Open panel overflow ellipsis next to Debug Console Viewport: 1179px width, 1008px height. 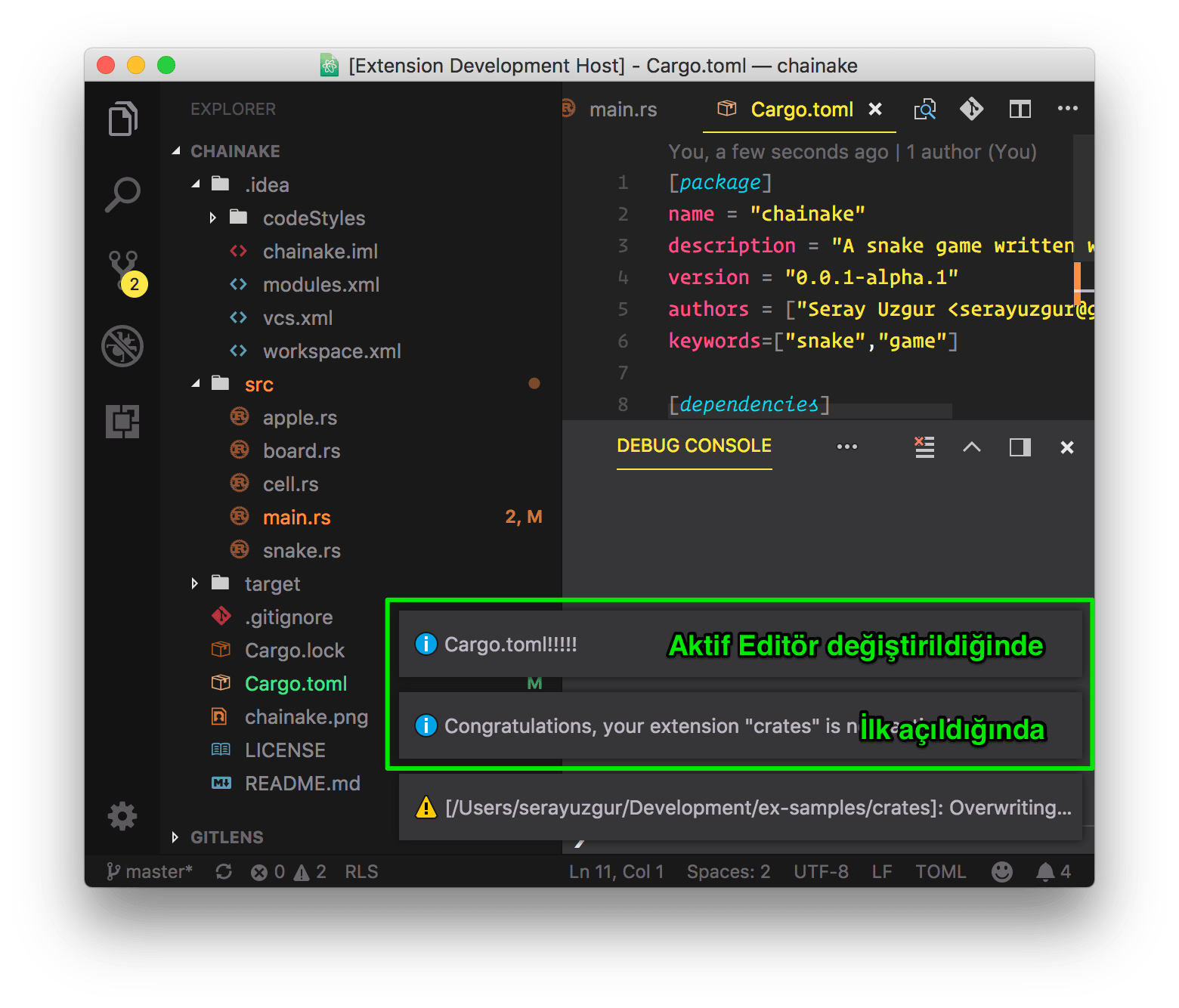pos(847,447)
